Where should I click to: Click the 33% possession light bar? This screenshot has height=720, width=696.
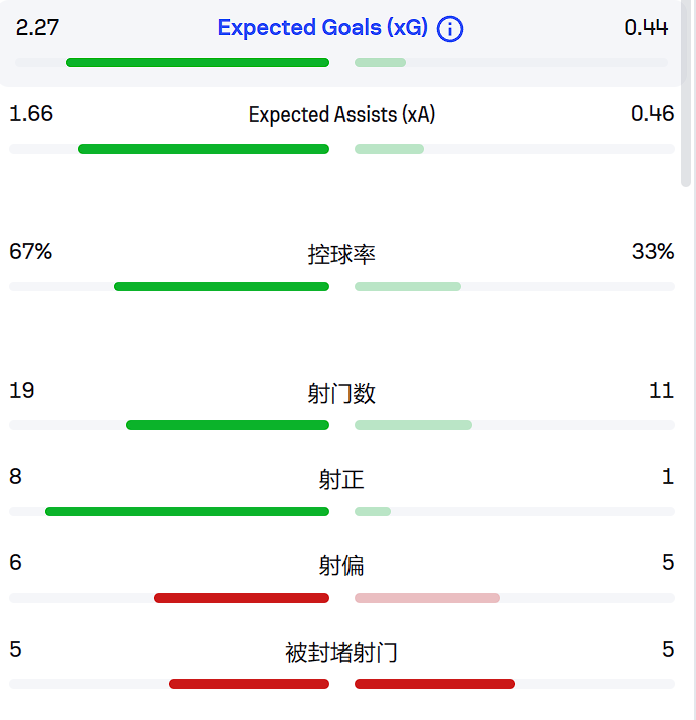tap(408, 287)
